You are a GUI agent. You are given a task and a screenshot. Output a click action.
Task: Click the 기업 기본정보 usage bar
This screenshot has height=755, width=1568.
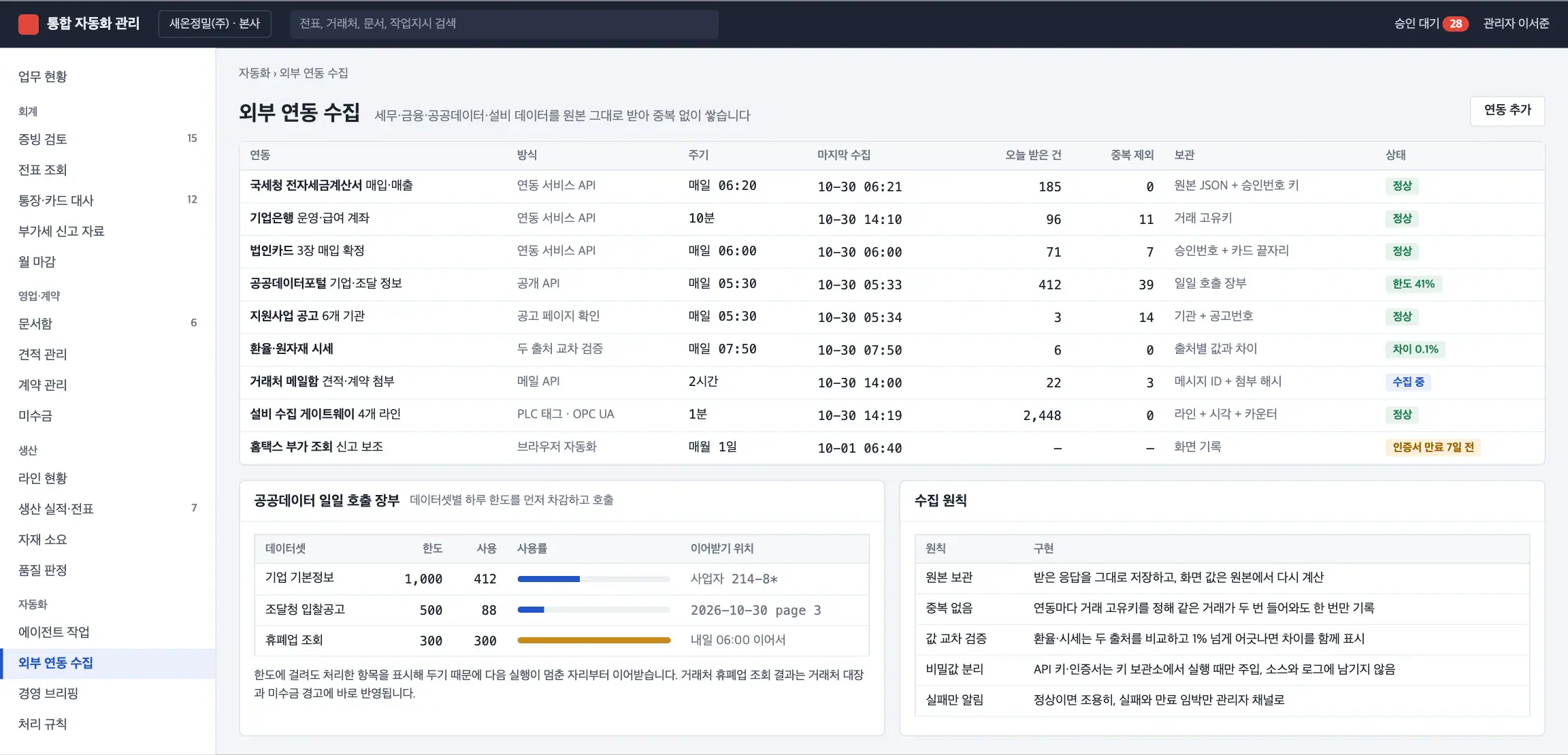[x=594, y=579]
